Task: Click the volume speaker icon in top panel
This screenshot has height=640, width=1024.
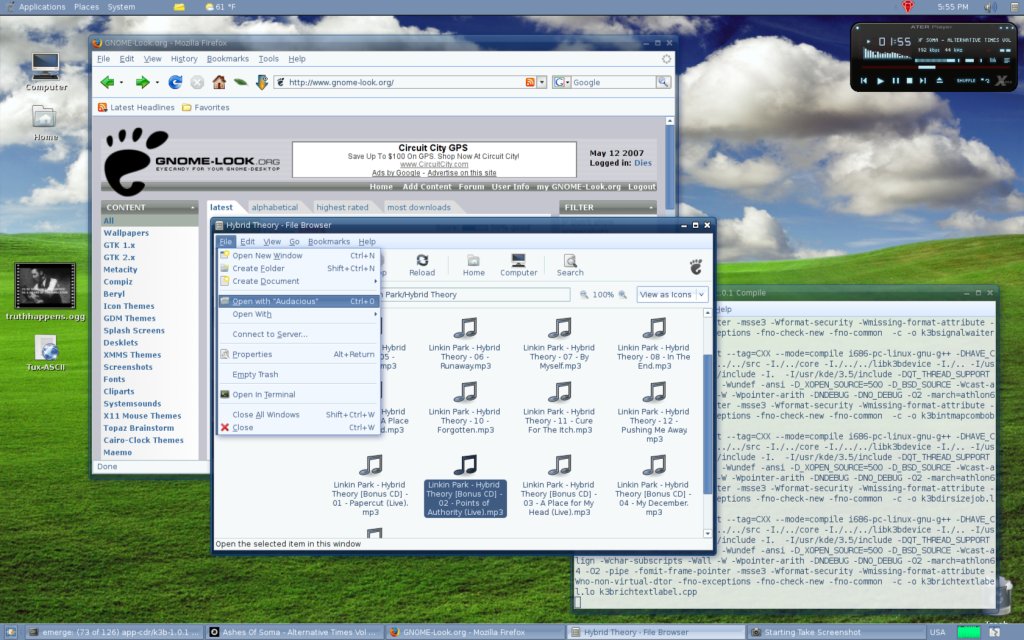Action: coord(990,7)
